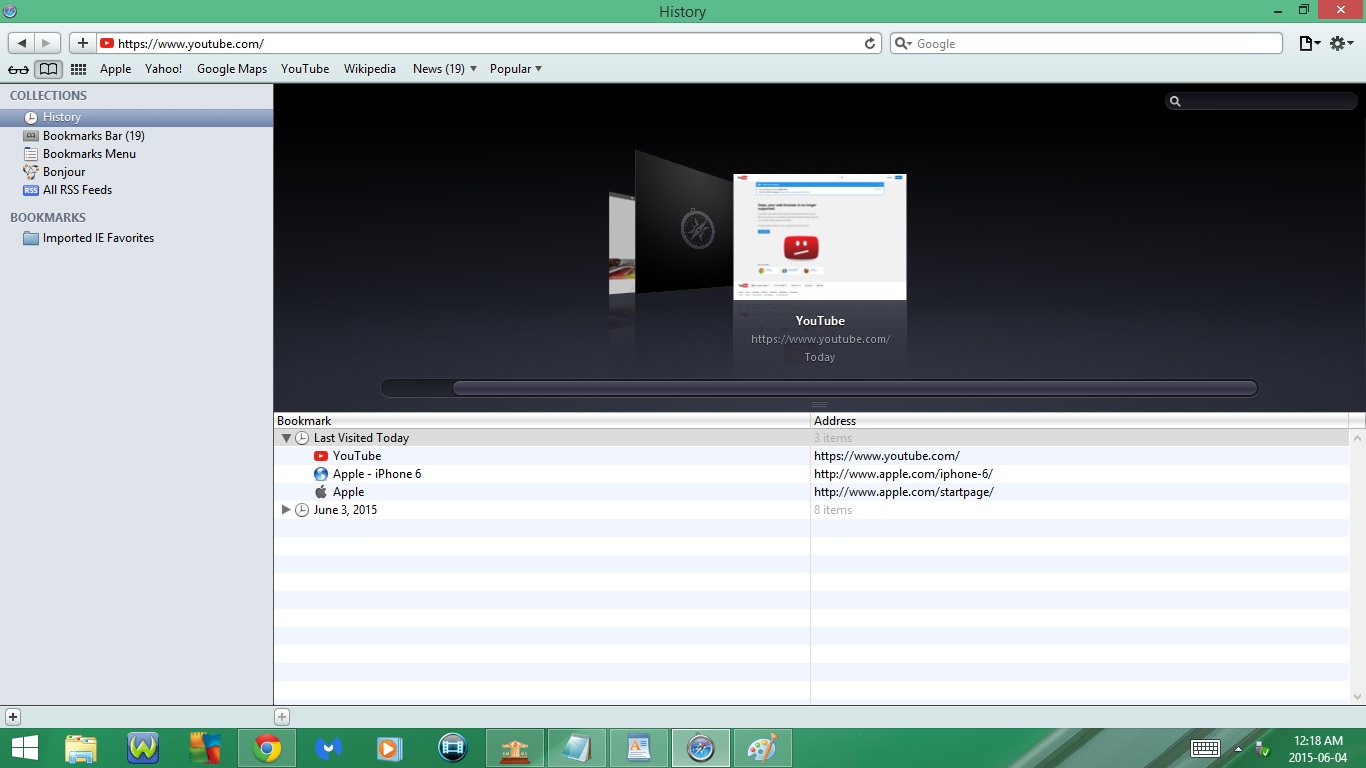This screenshot has width=1366, height=768.
Task: Open Malwarebytes from the taskbar
Action: (x=329, y=748)
